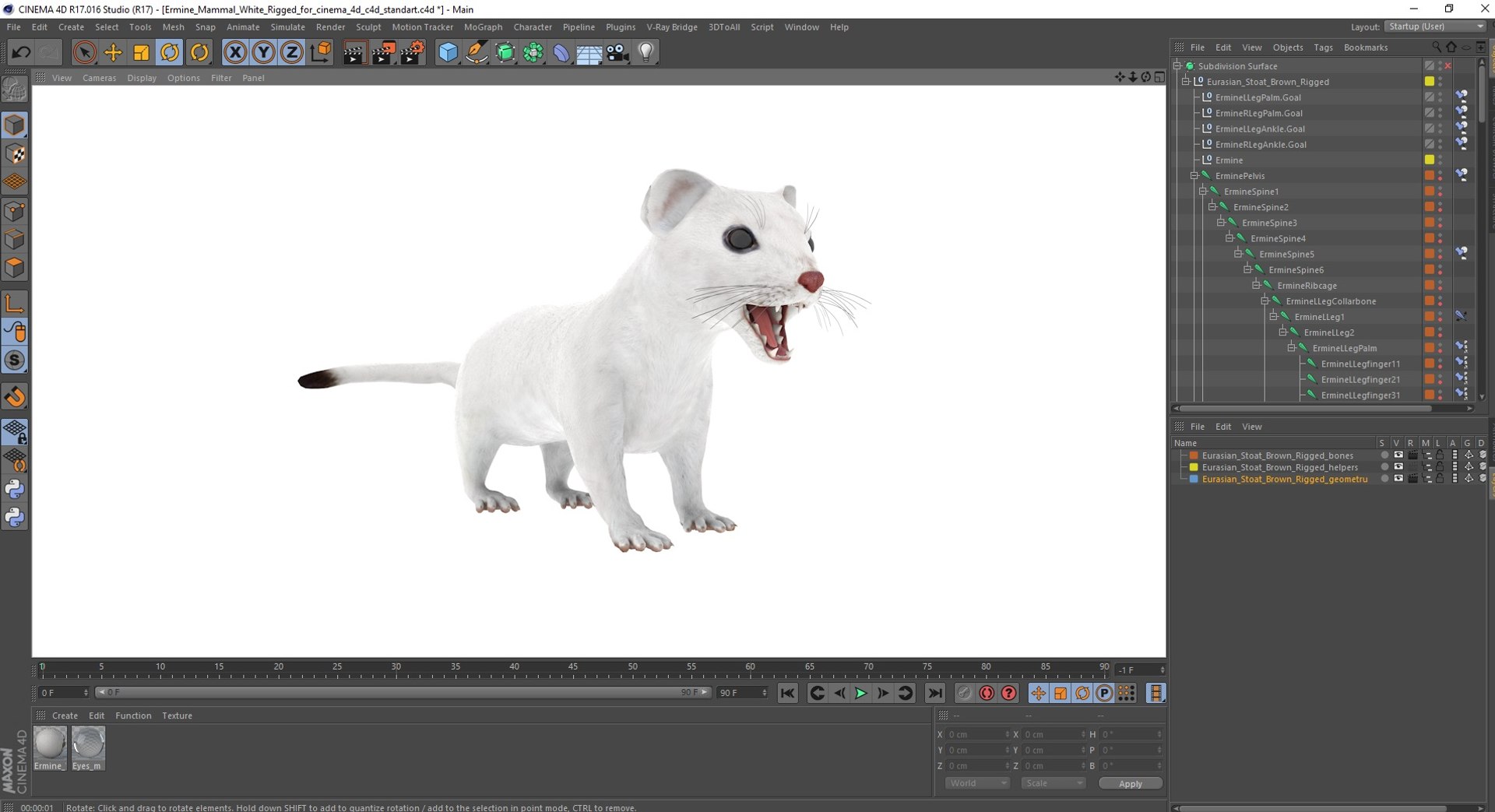Switch to Texture mode in the sidebar
1495x812 pixels.
[x=15, y=153]
